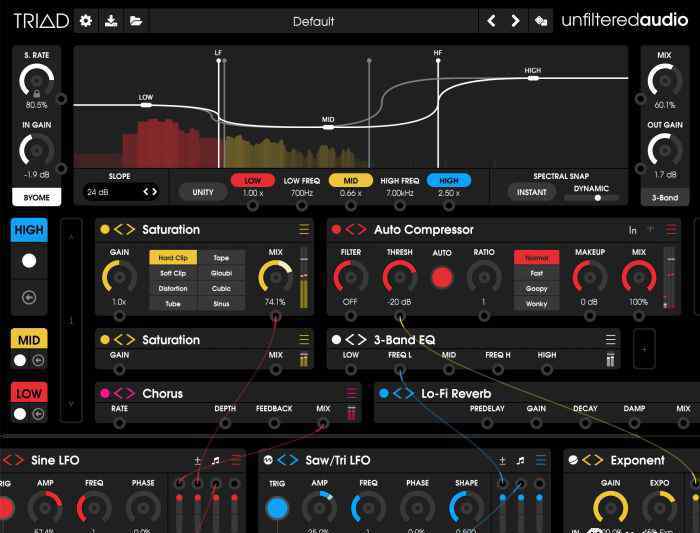The image size is (700, 533).
Task: Toggle MID band solo white circle
Action: coord(20,360)
